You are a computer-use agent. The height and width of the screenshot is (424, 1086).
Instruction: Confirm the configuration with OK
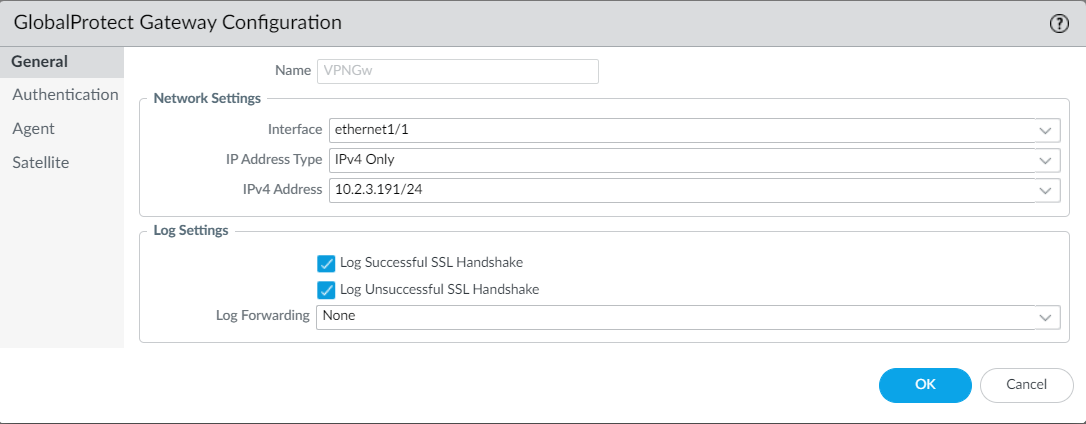pyautogui.click(x=925, y=385)
